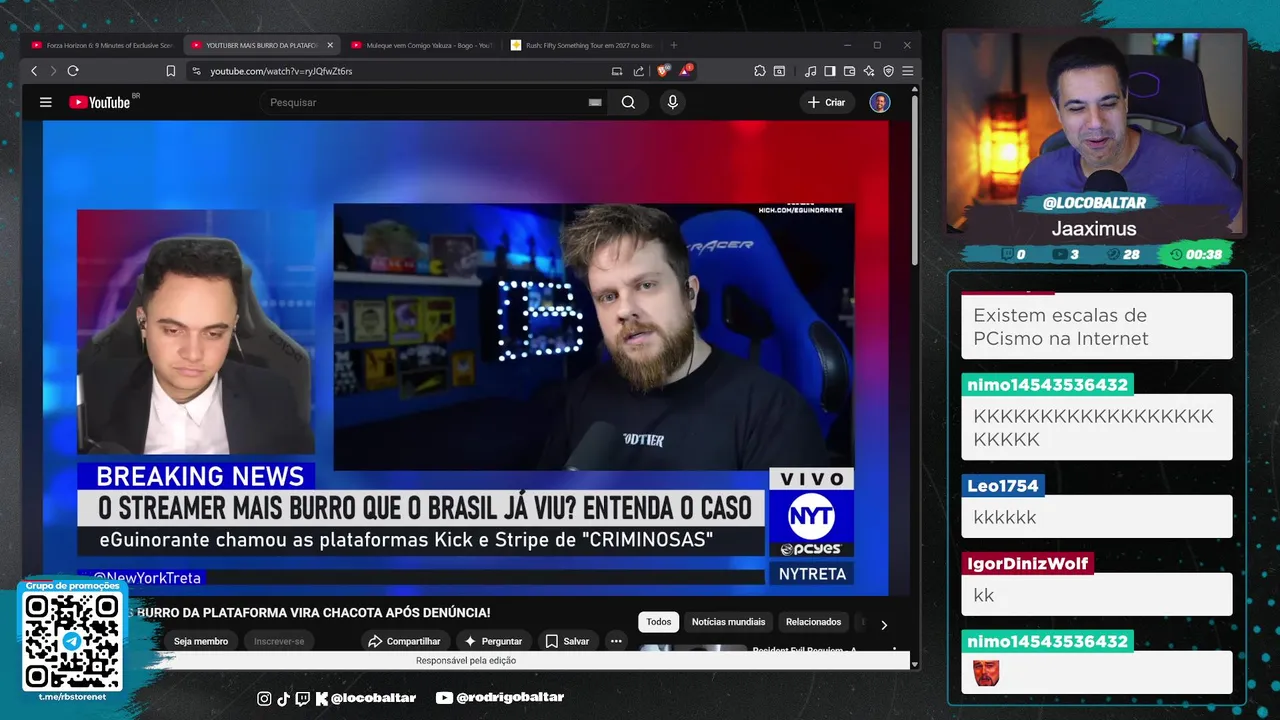Click the scrollbar down arrow
This screenshot has width=1280, height=720.
click(914, 663)
